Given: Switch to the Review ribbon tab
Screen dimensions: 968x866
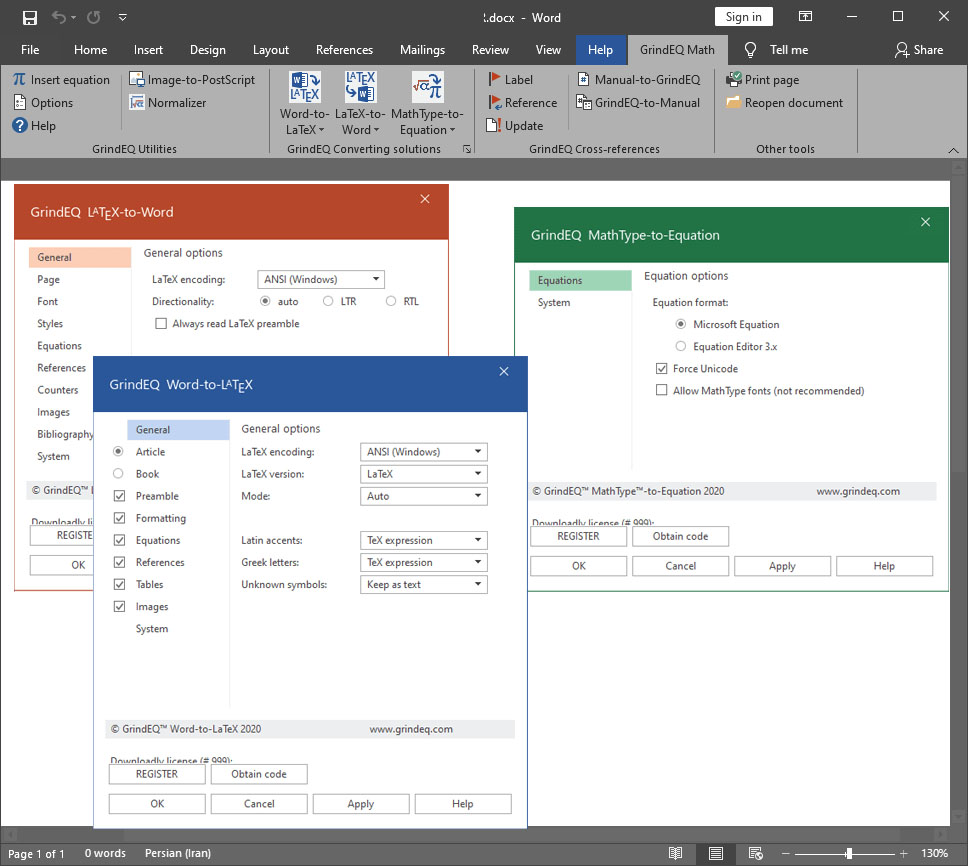Looking at the screenshot, I should [x=490, y=49].
